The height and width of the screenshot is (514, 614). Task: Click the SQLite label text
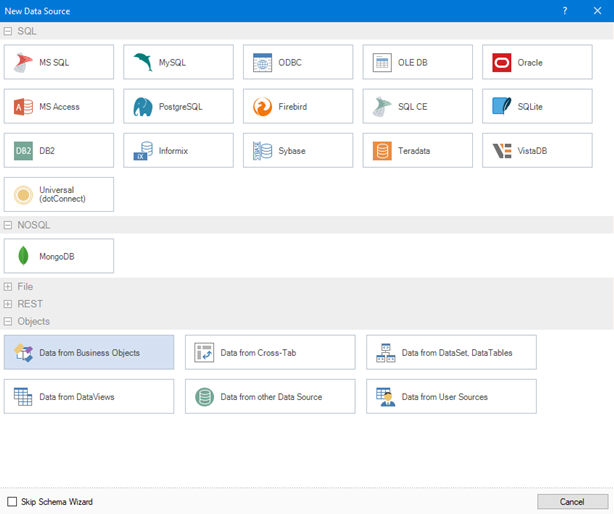point(530,106)
